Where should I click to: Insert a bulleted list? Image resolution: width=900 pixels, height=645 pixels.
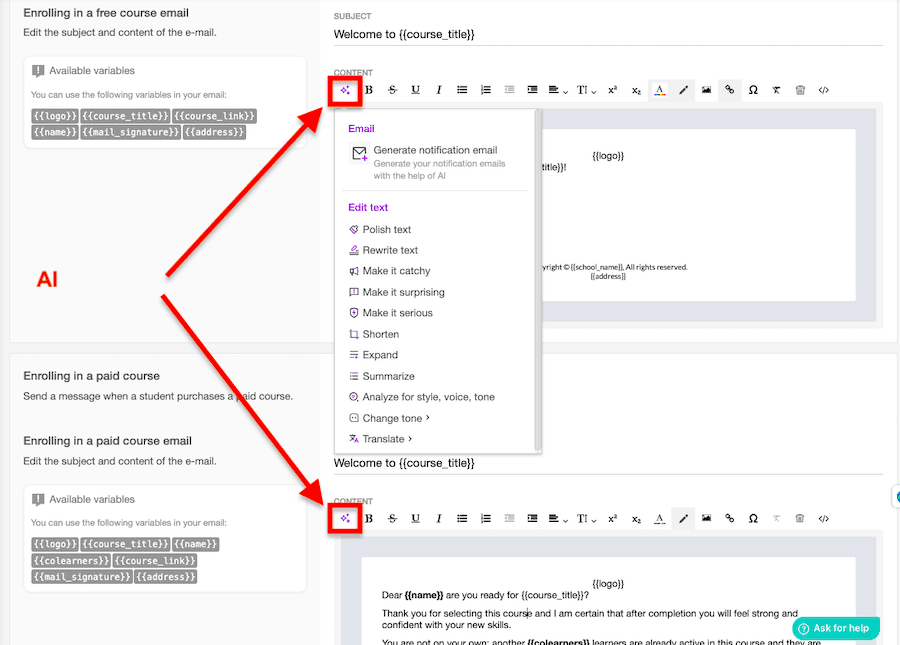point(462,89)
